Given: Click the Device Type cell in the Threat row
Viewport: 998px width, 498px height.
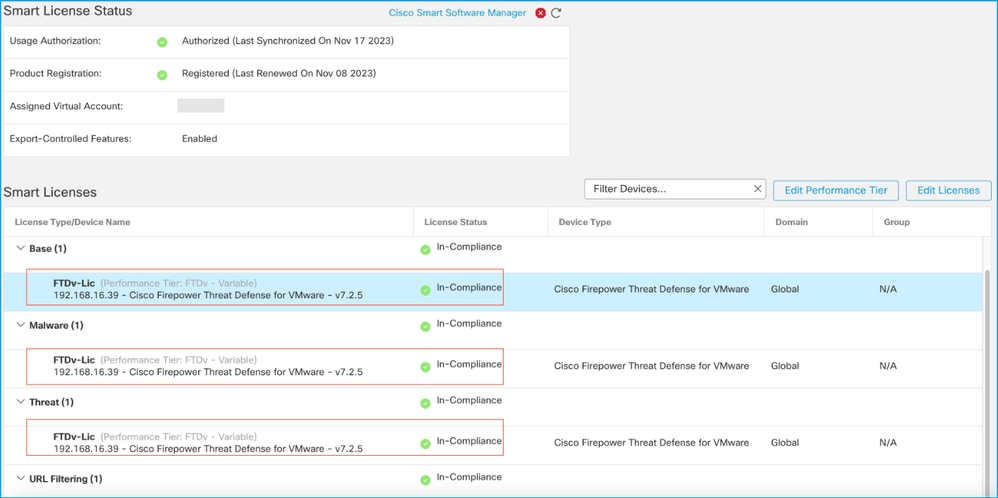Looking at the screenshot, I should [x=652, y=443].
